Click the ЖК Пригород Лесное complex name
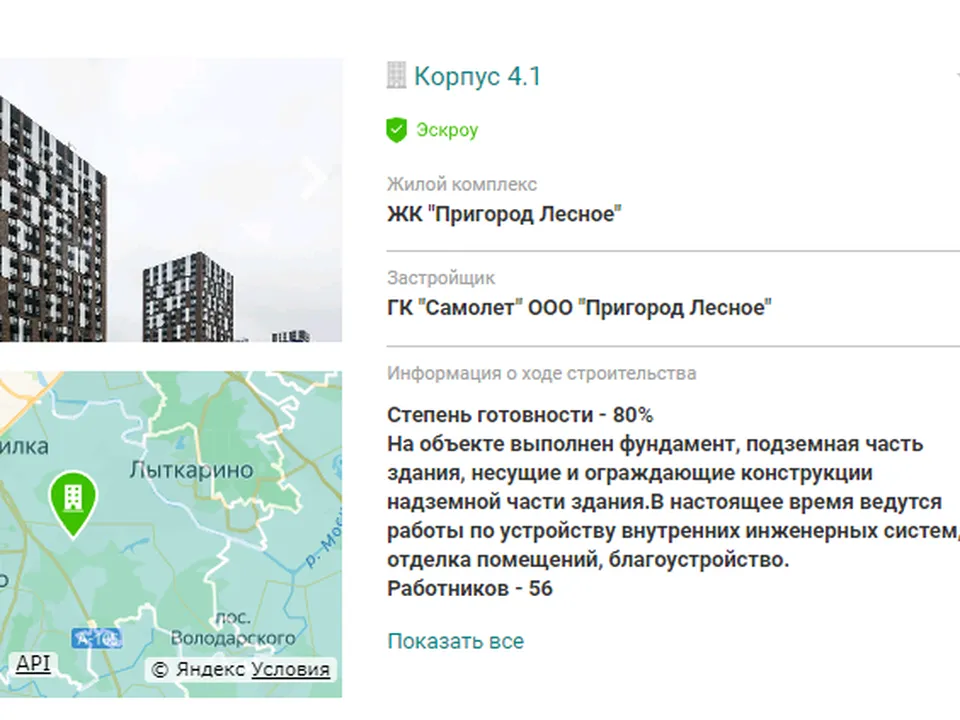This screenshot has height=720, width=960. tap(504, 212)
